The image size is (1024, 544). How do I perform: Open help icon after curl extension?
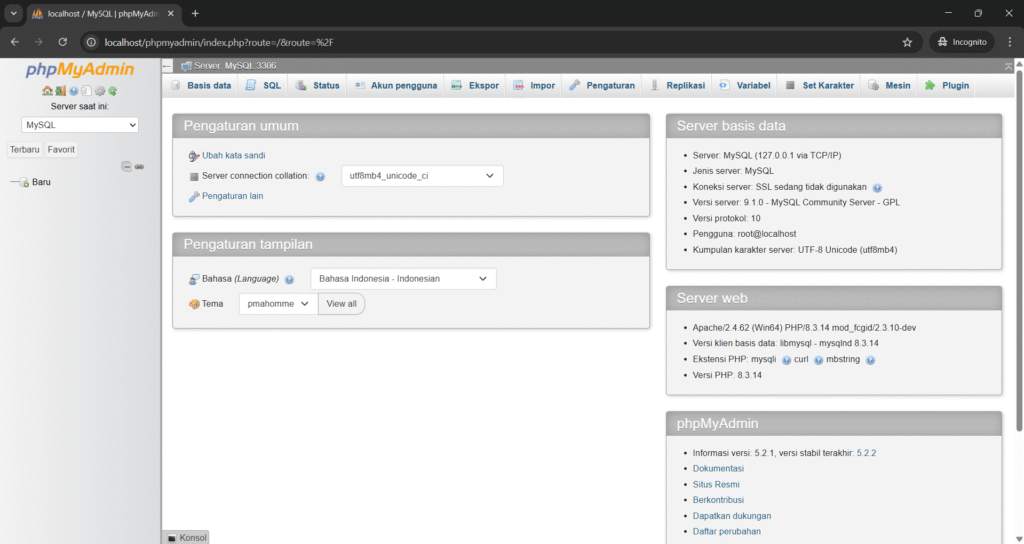click(x=818, y=360)
